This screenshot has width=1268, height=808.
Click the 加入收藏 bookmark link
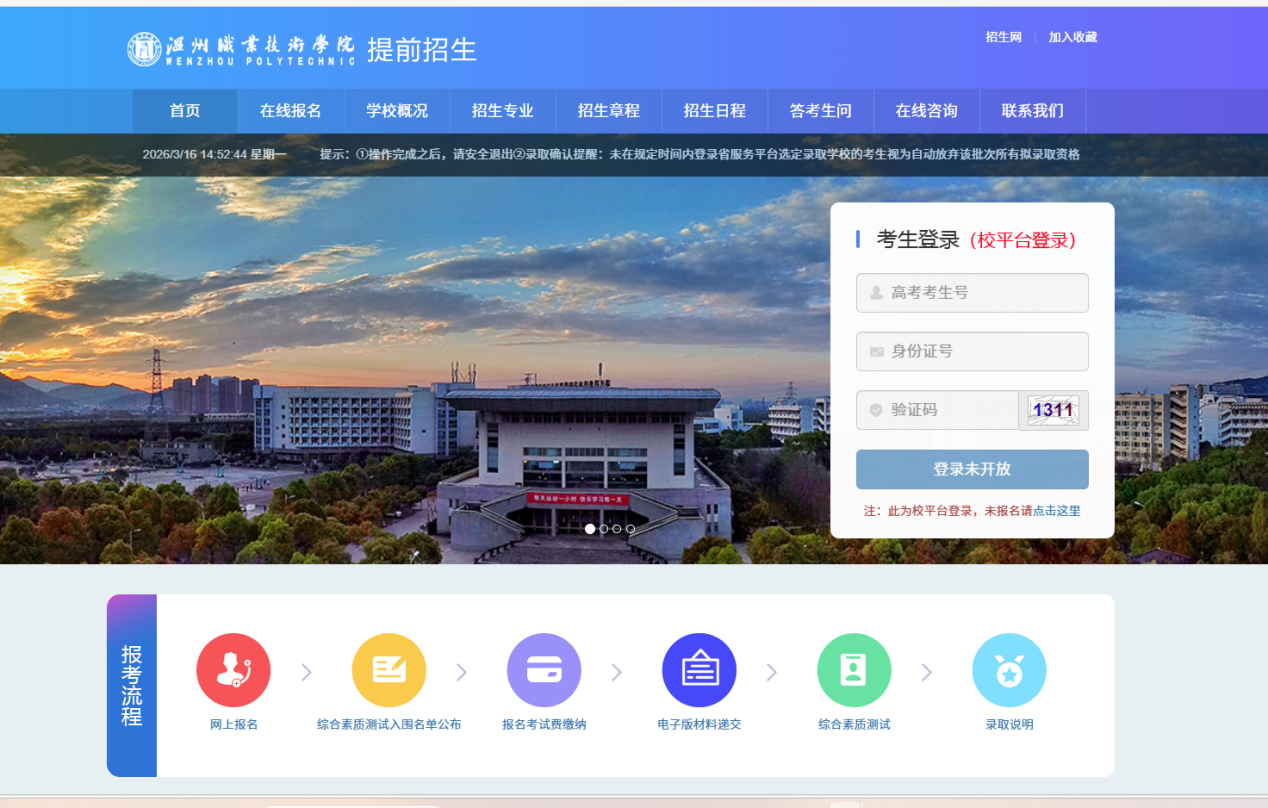1073,37
